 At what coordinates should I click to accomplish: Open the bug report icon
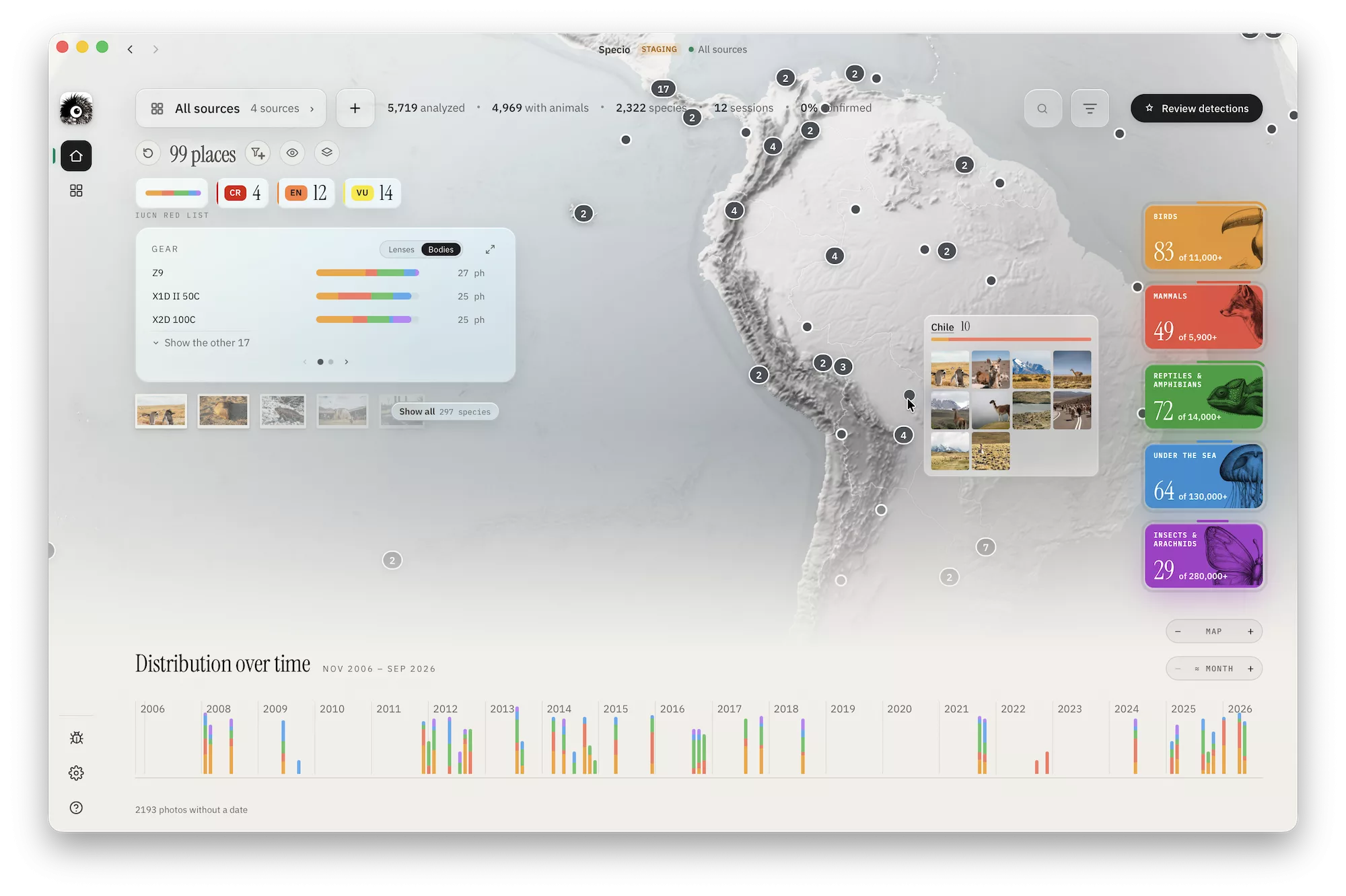(76, 738)
